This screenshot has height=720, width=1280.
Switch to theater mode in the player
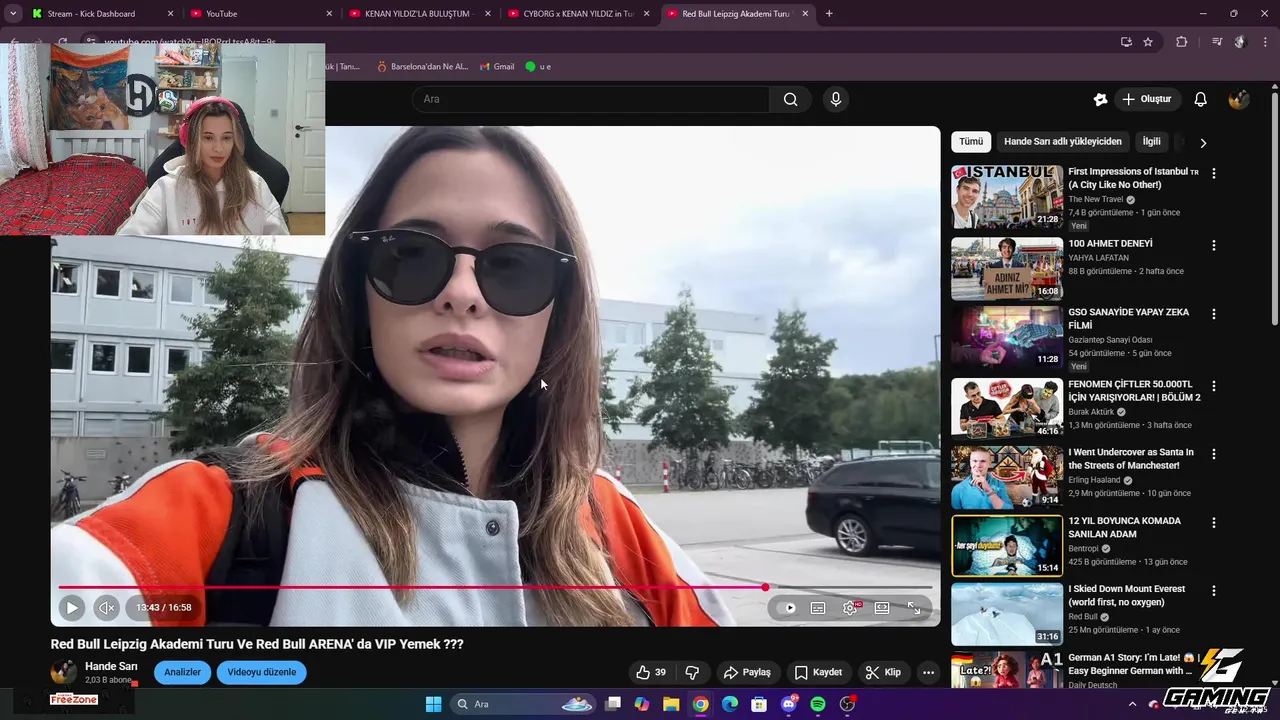[x=882, y=608]
